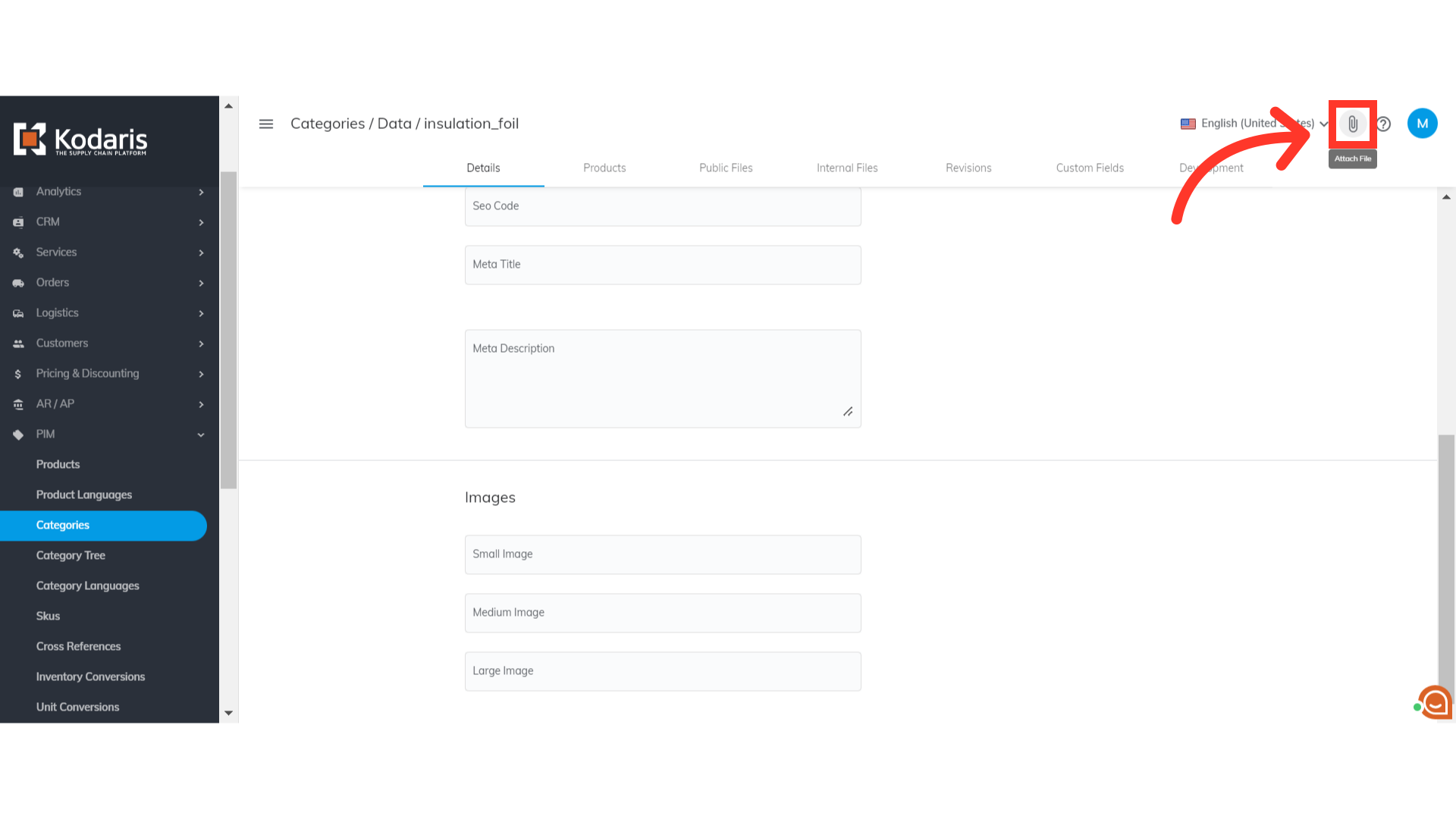Click the Attach File paperclip icon
Screen dimensions: 1456x819
(x=1352, y=124)
